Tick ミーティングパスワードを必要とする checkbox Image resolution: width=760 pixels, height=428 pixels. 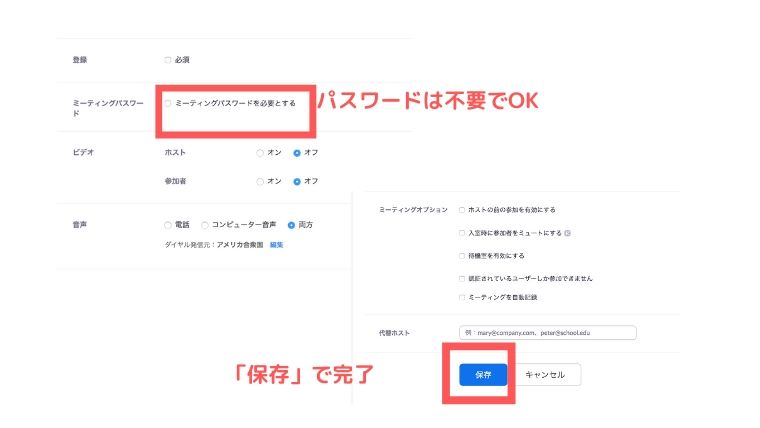(x=168, y=103)
